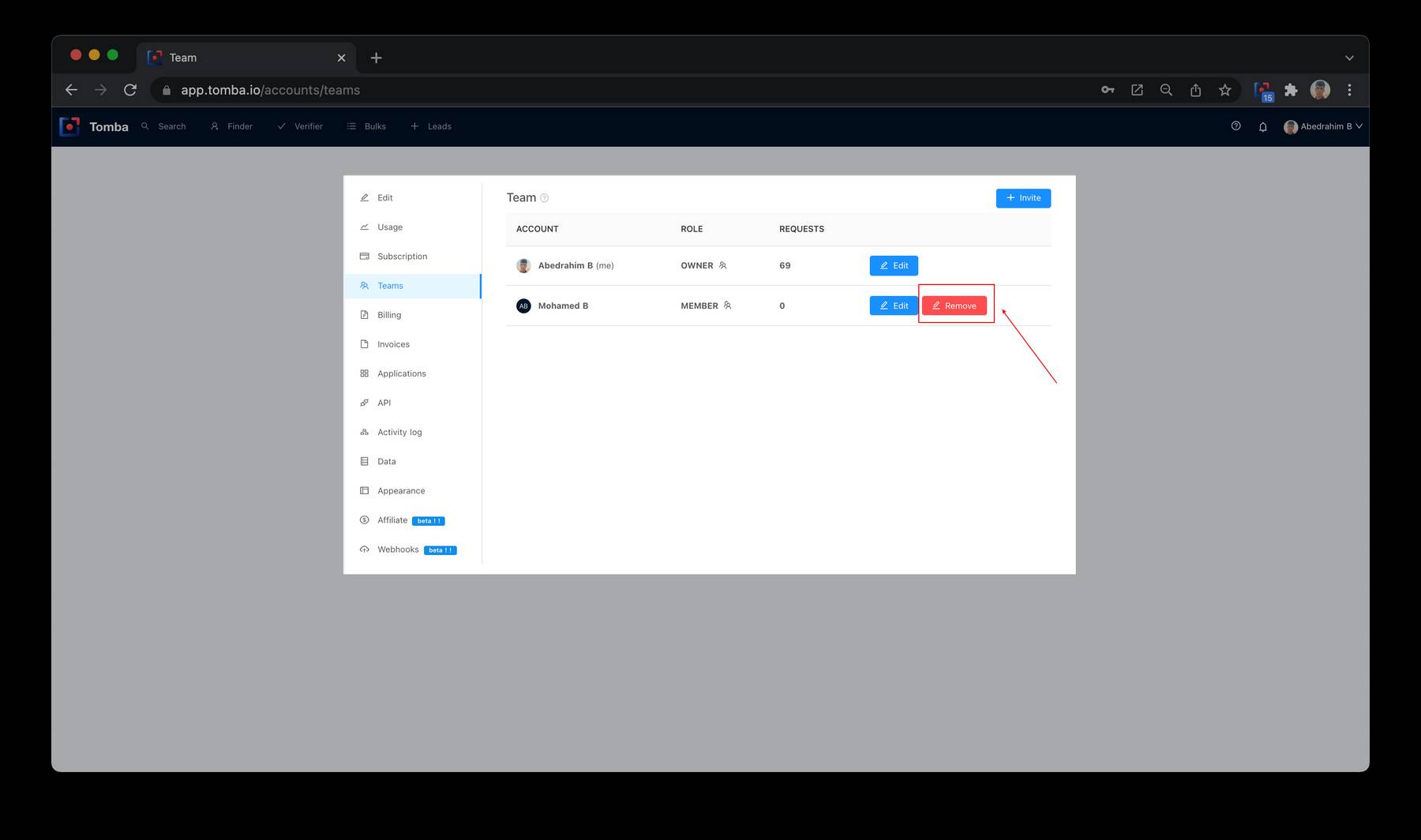
Task: Select Applications in the sidebar
Action: tap(413, 373)
